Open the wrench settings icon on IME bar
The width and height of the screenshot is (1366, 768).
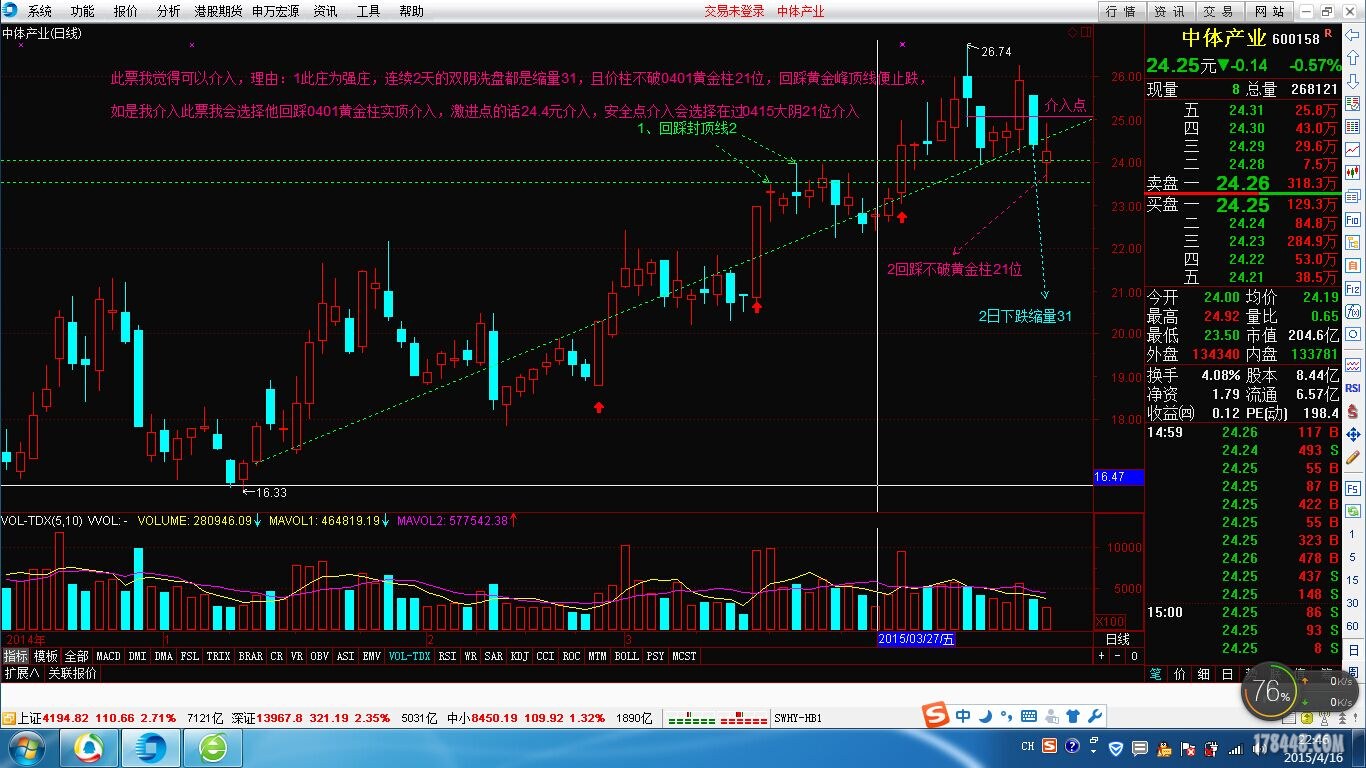pyautogui.click(x=1095, y=716)
